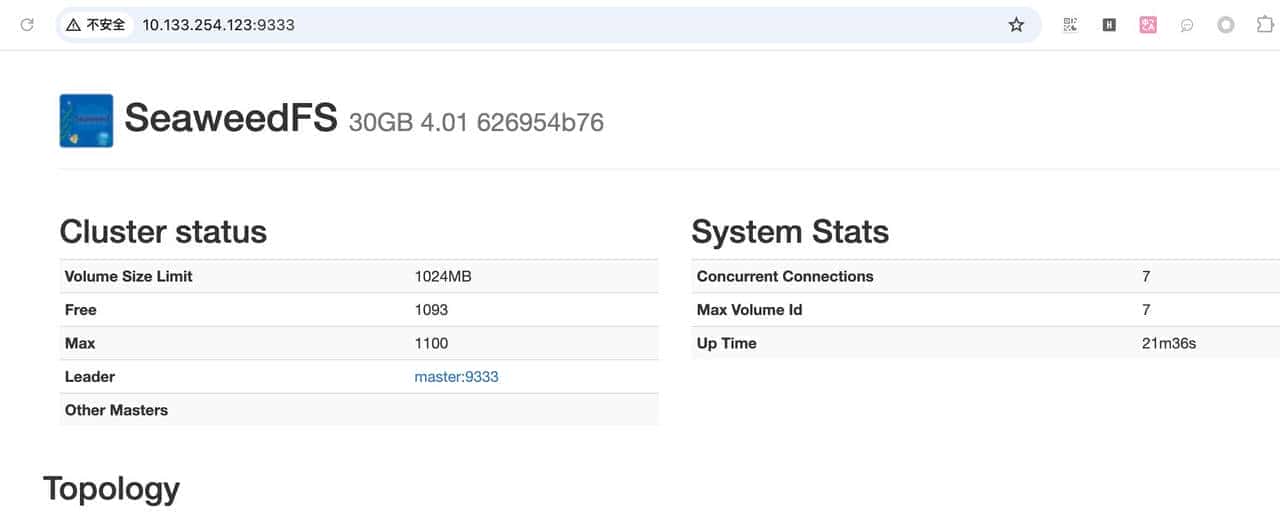
Task: Reload the page with the refresh icon
Action: coord(27,25)
